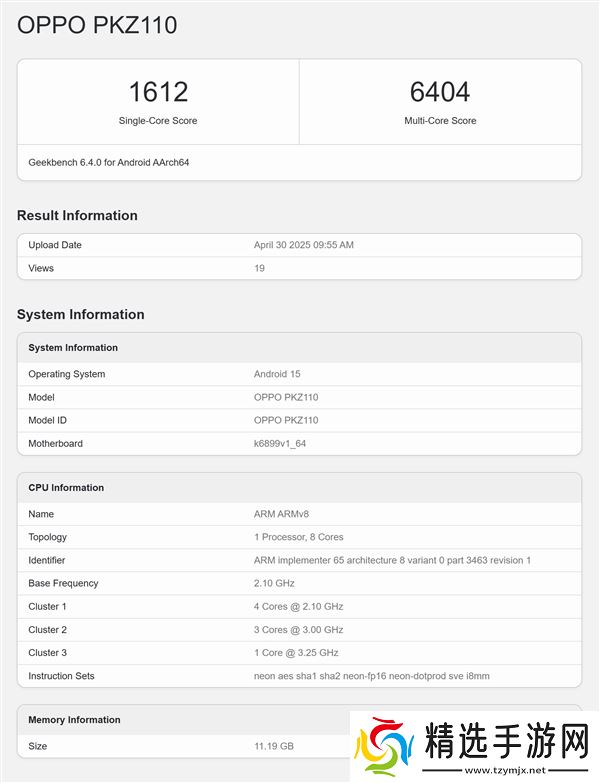Click the Views count row
Viewport: 600px width, 783px height.
pyautogui.click(x=299, y=268)
